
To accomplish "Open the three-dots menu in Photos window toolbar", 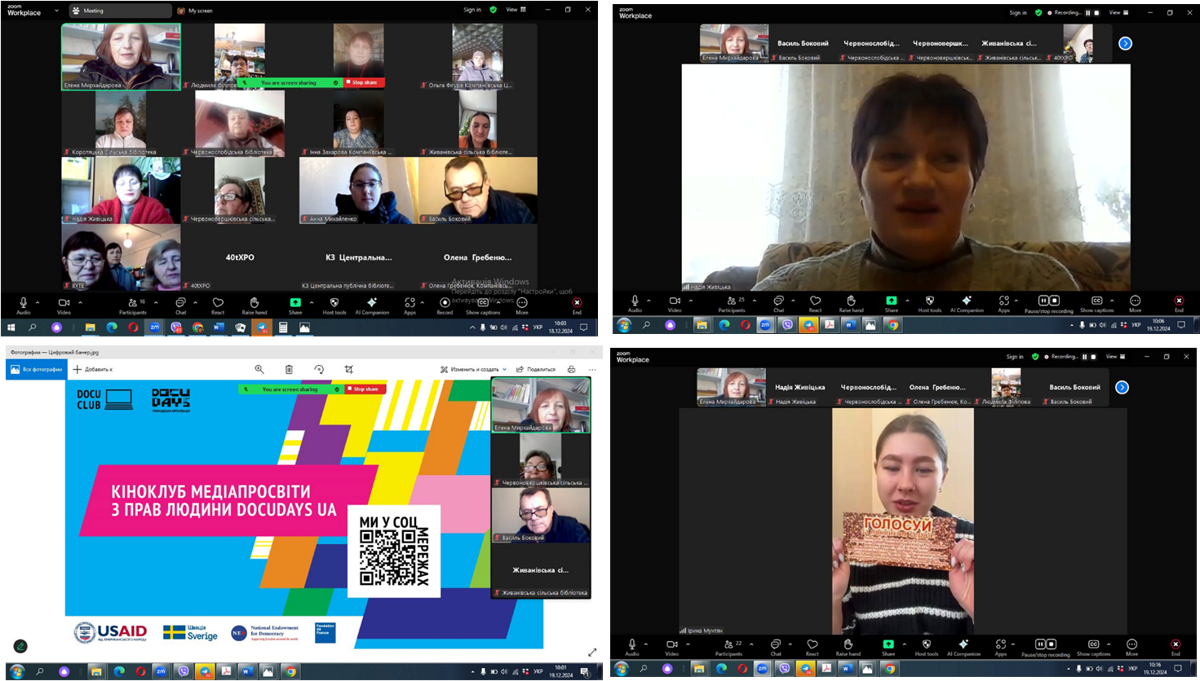I will pos(591,369).
